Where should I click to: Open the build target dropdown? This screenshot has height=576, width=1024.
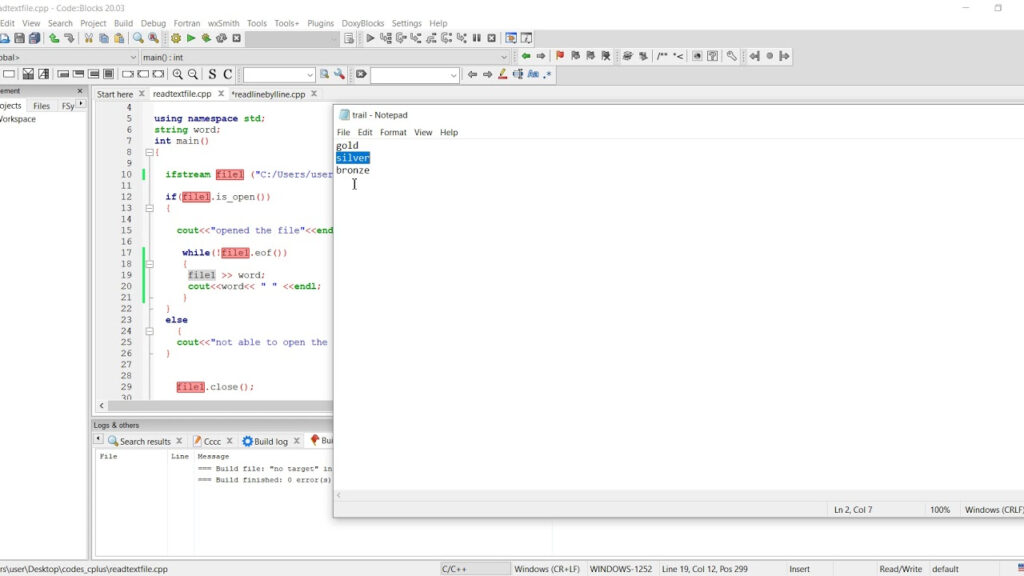point(293,39)
